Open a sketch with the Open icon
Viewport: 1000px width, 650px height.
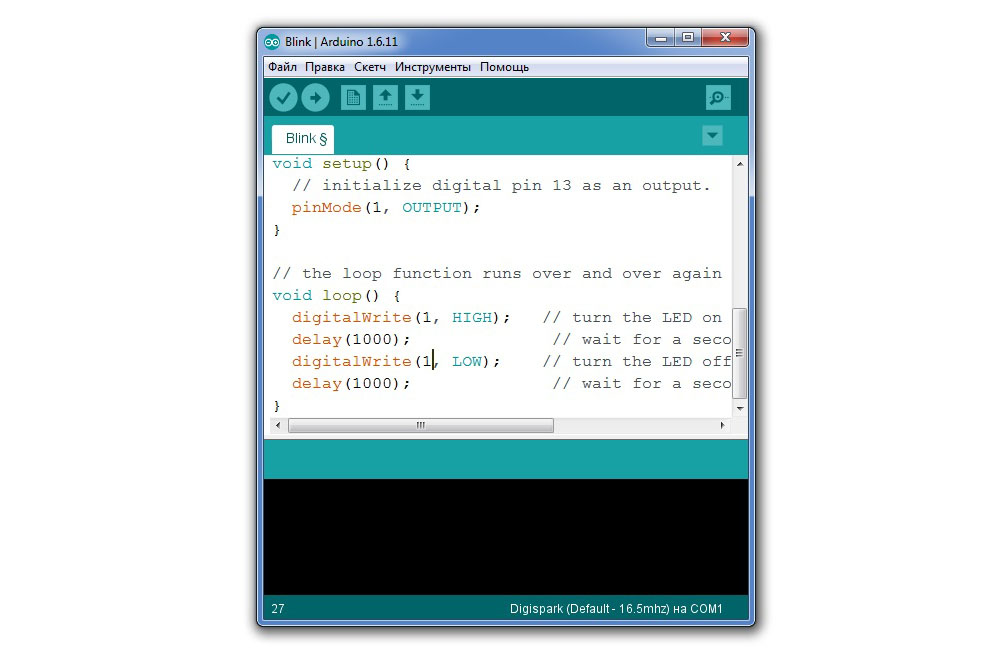[x=385, y=97]
